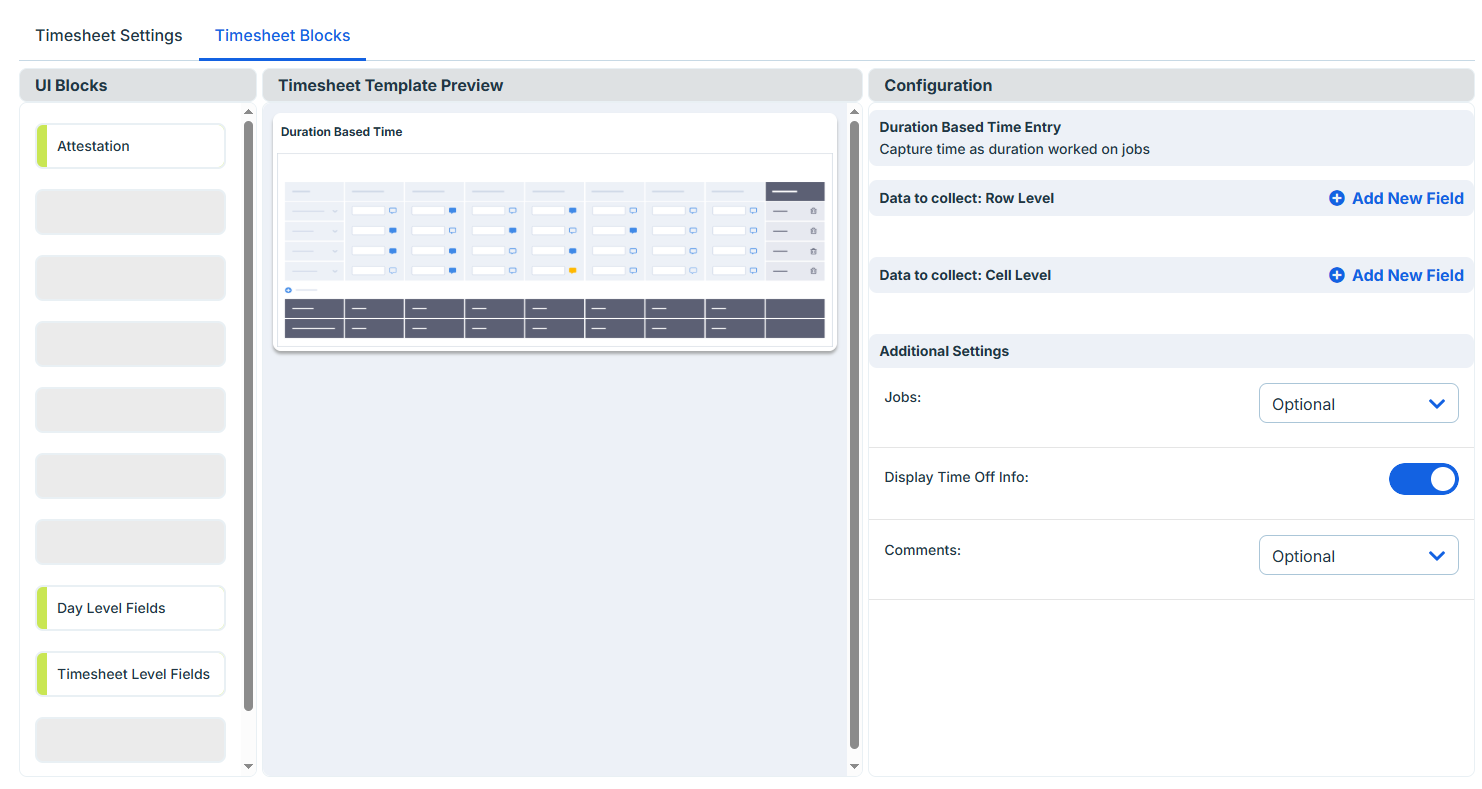Click the UI Blocks scrollbar down arrow
This screenshot has height=789, width=1482.
(x=249, y=766)
